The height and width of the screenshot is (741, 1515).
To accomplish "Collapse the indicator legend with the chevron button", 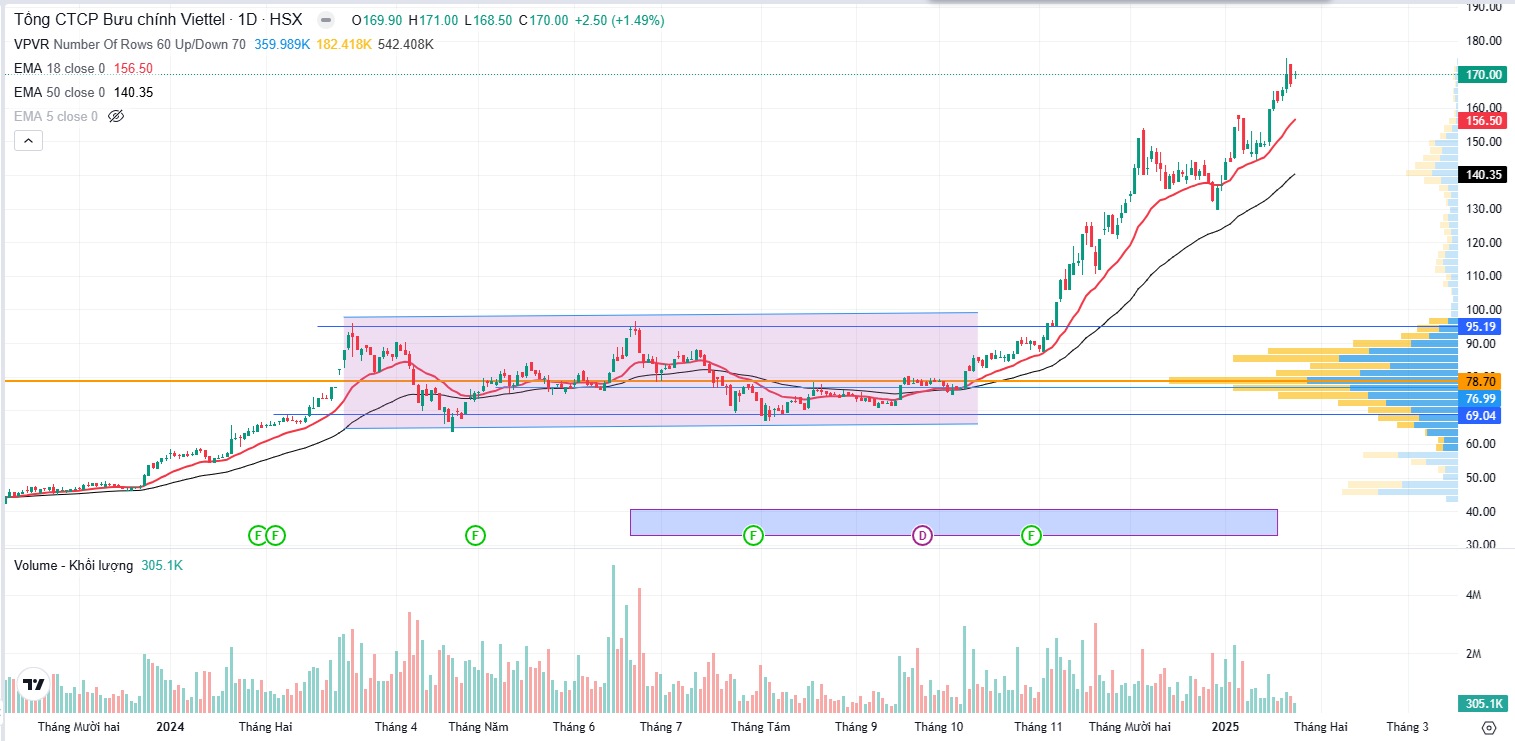I will 28,141.
